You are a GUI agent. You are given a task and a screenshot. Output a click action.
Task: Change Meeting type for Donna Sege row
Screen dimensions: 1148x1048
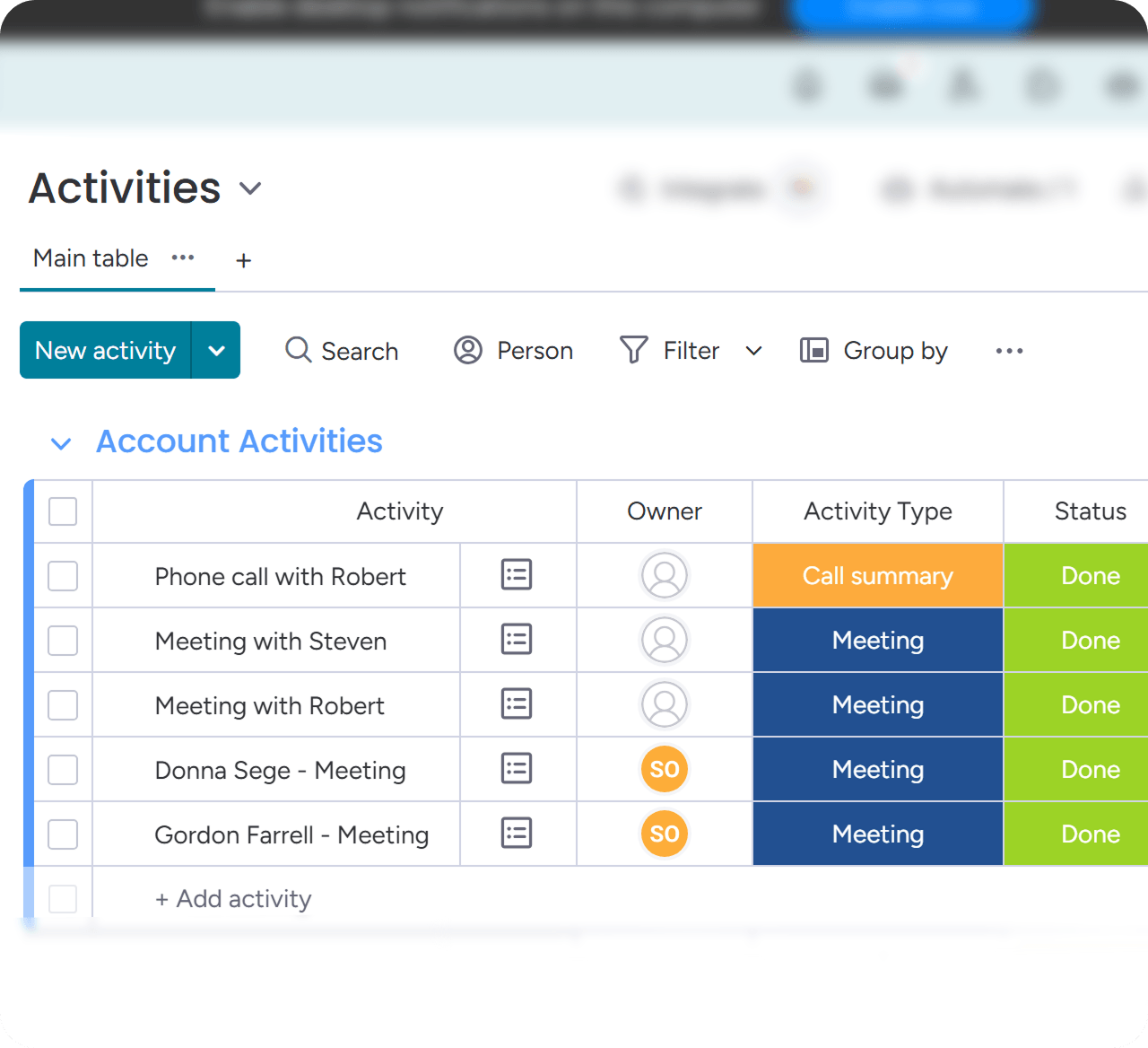[878, 769]
